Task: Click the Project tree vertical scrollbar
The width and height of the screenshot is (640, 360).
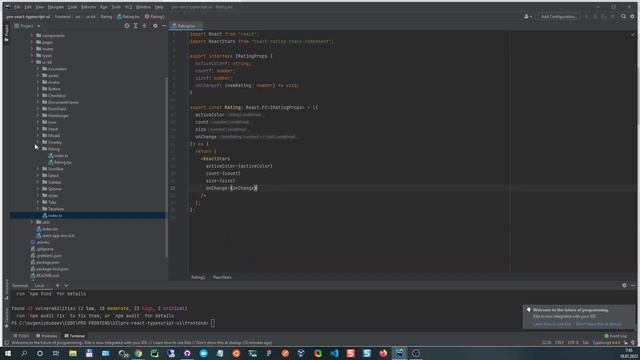Action: point(166,167)
